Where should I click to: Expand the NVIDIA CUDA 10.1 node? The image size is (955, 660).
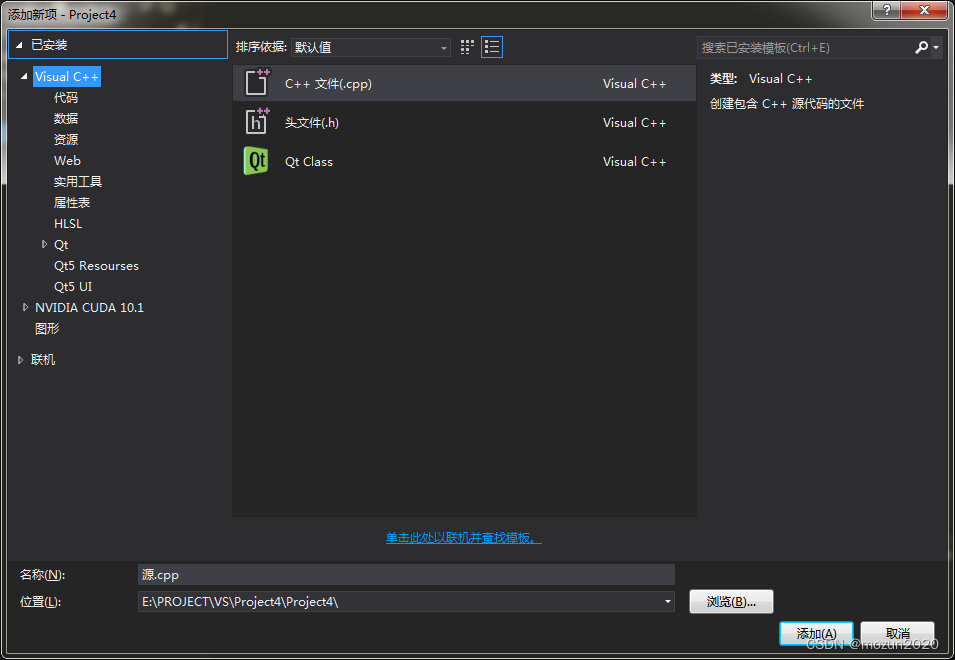[x=25, y=307]
